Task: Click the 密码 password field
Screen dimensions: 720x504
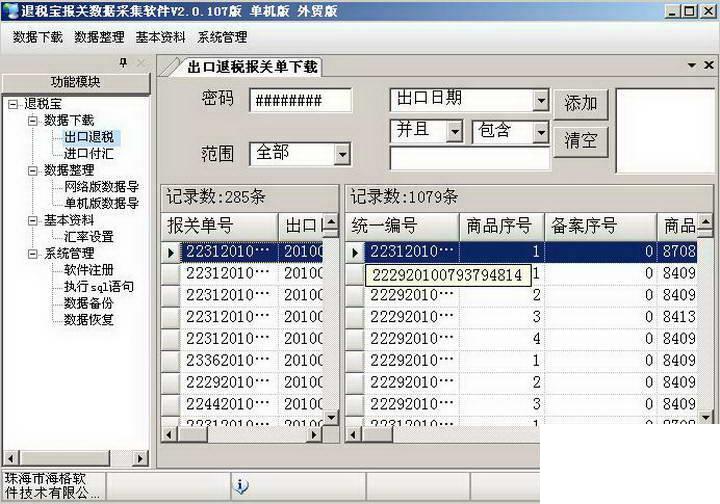Action: click(301, 100)
